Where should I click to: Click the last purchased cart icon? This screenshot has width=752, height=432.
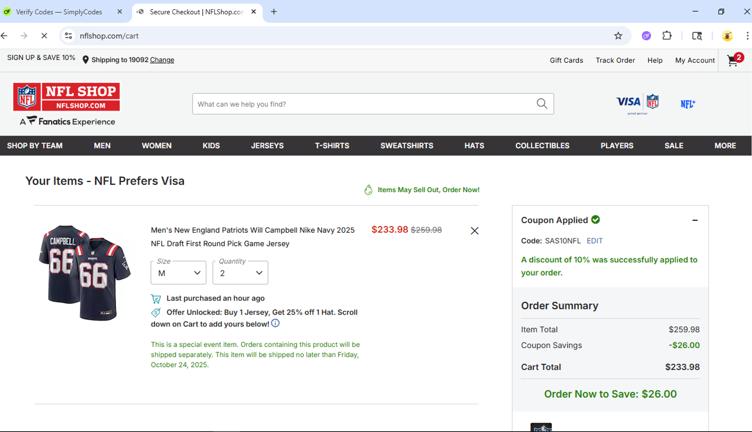pos(156,299)
